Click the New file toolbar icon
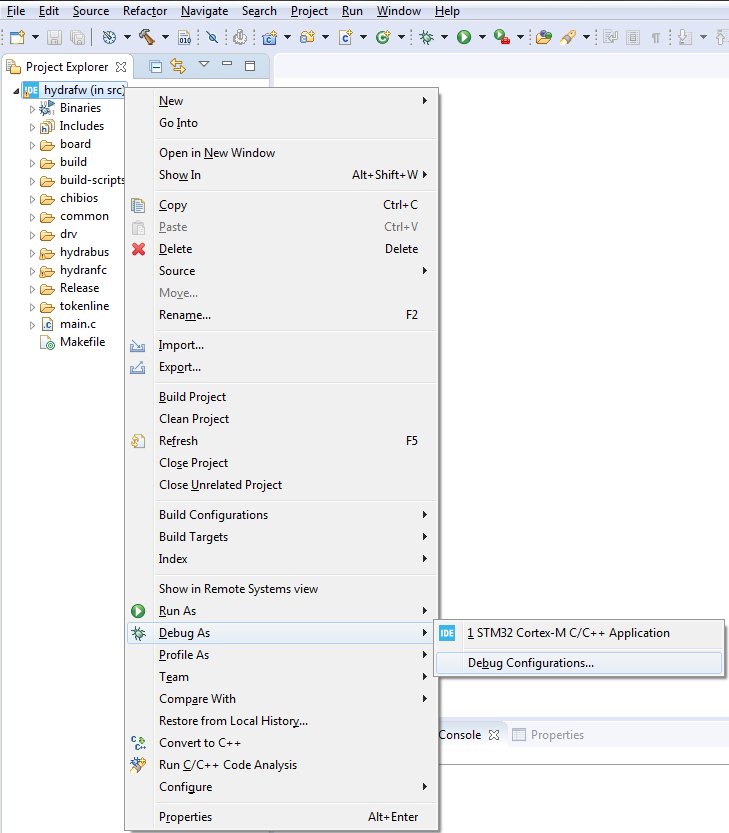Image resolution: width=729 pixels, height=833 pixels. coord(18,37)
